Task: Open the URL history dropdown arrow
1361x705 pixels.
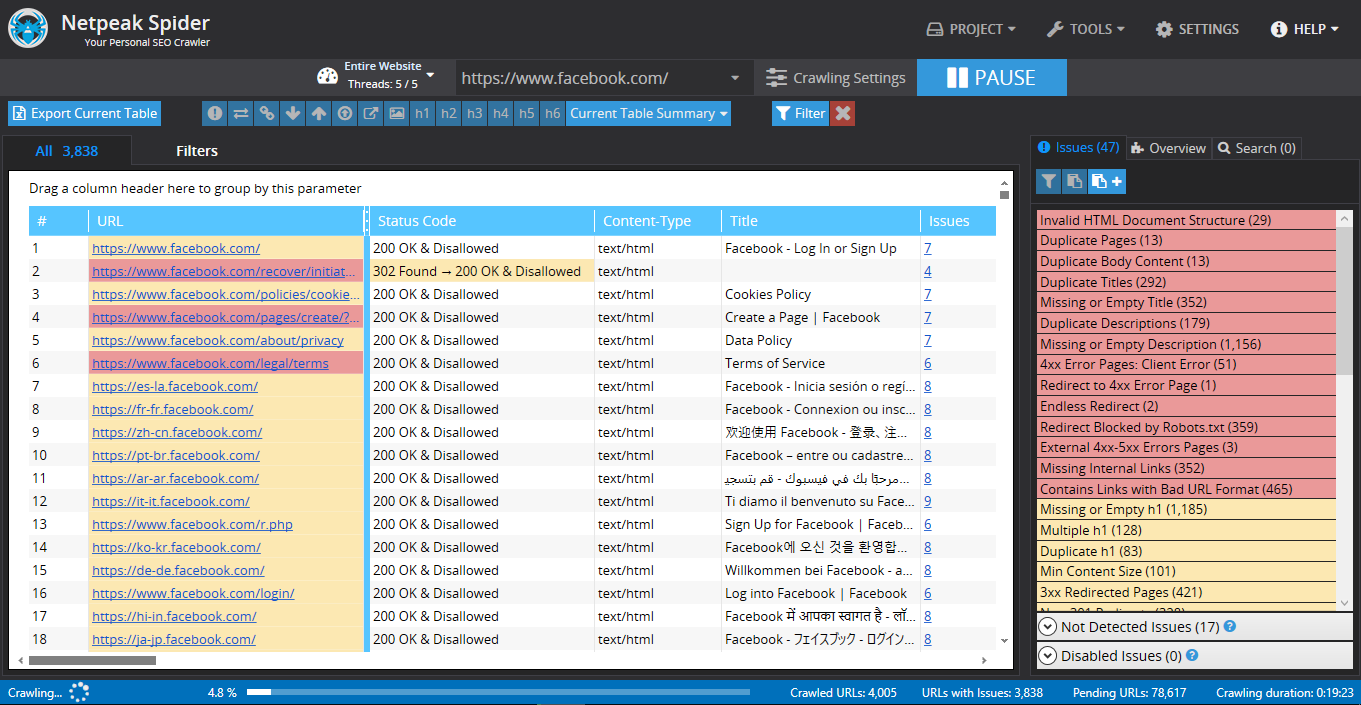Action: (735, 78)
